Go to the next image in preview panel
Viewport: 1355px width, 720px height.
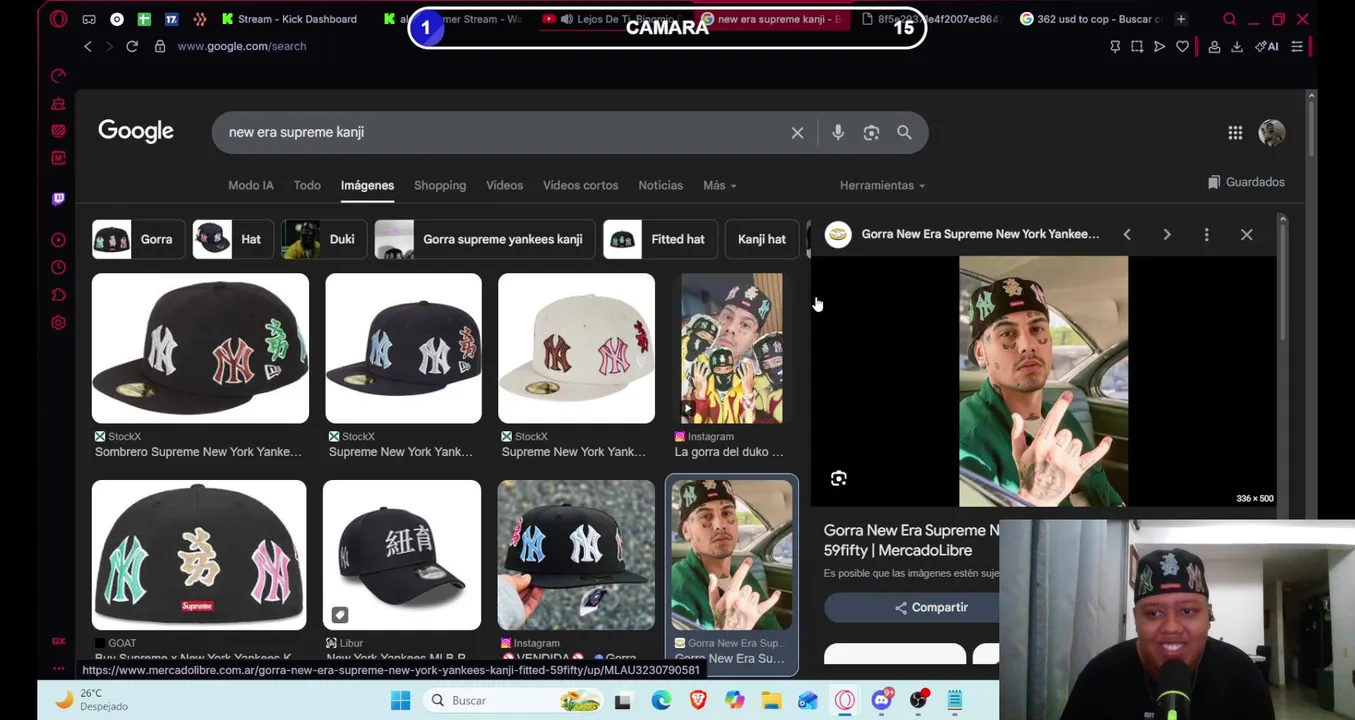[1167, 234]
